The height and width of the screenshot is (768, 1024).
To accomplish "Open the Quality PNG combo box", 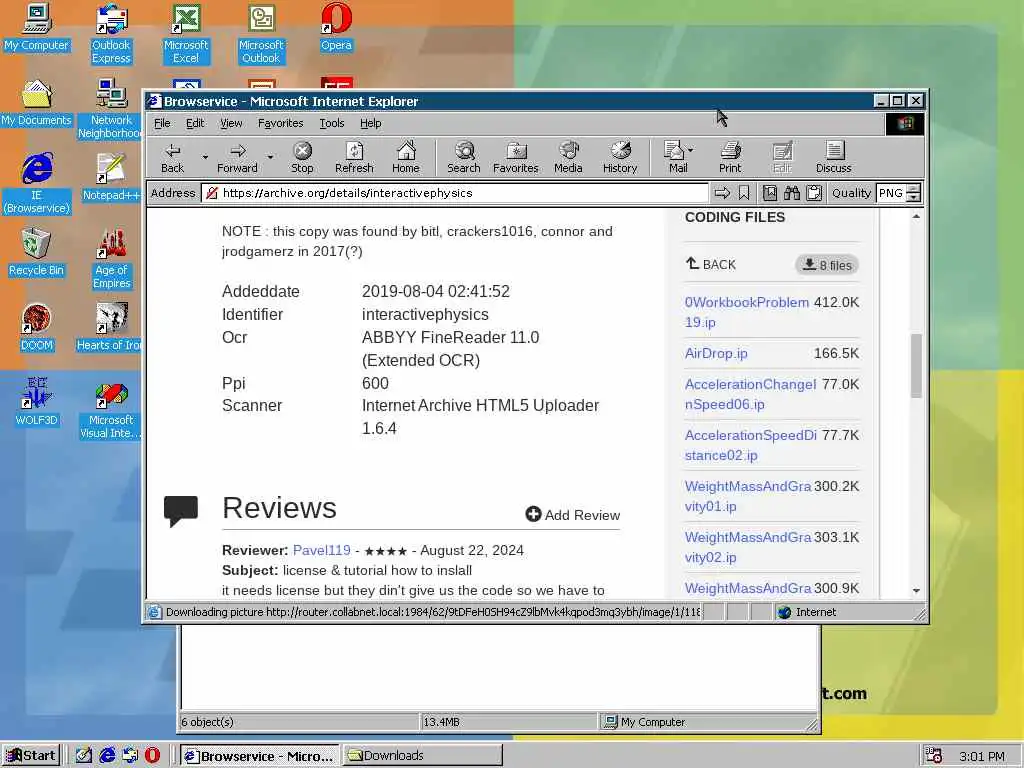I will pyautogui.click(x=899, y=193).
